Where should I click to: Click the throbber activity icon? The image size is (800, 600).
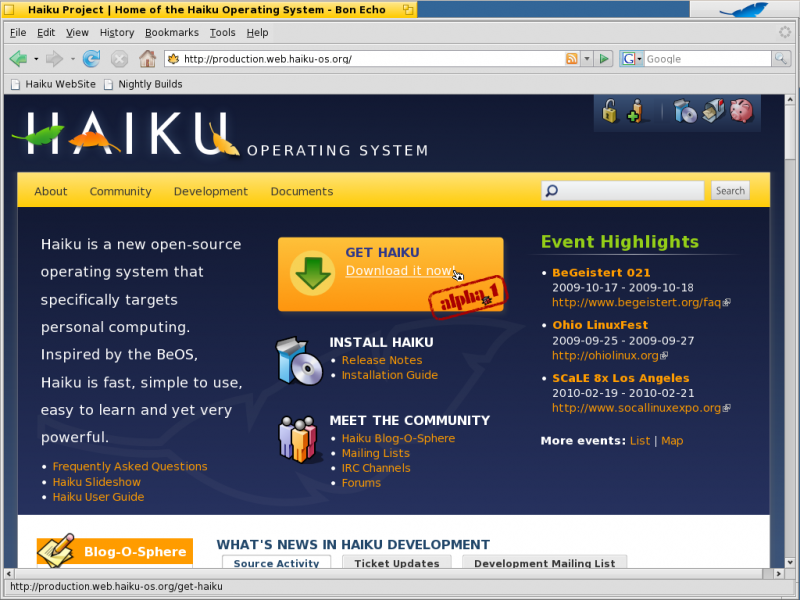785,33
